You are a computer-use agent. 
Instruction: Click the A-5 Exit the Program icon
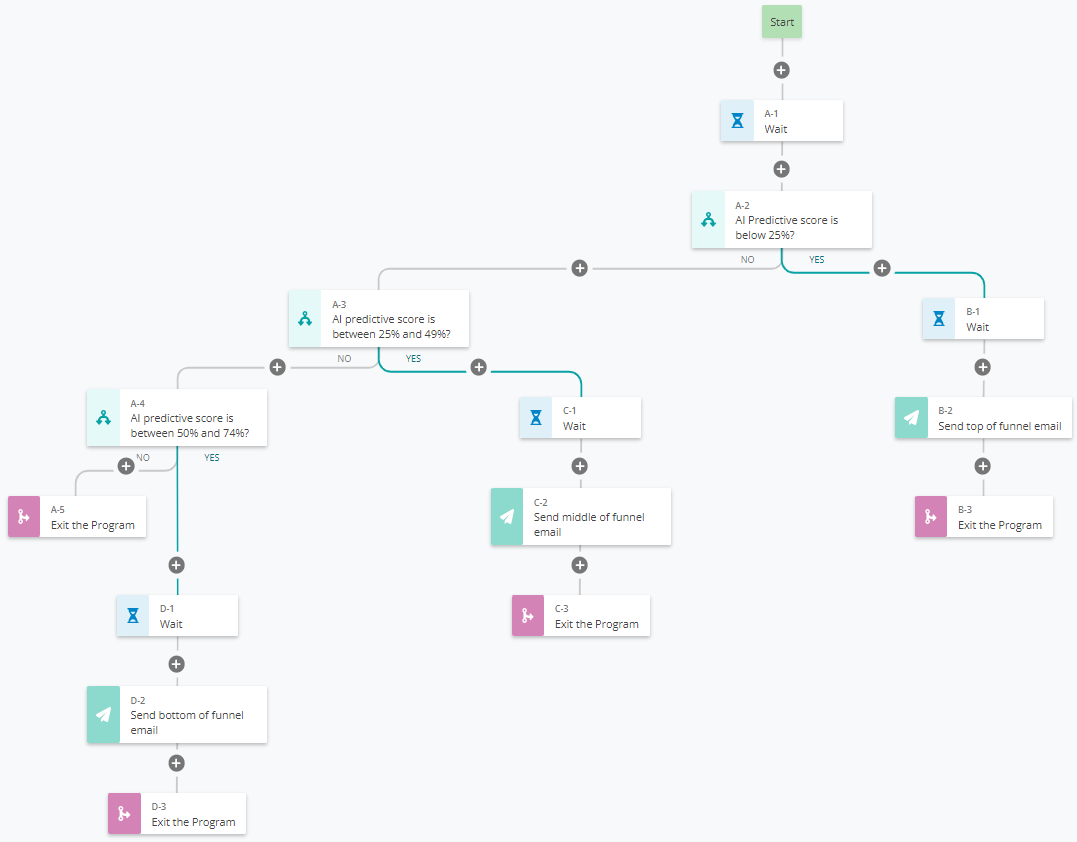[24, 516]
